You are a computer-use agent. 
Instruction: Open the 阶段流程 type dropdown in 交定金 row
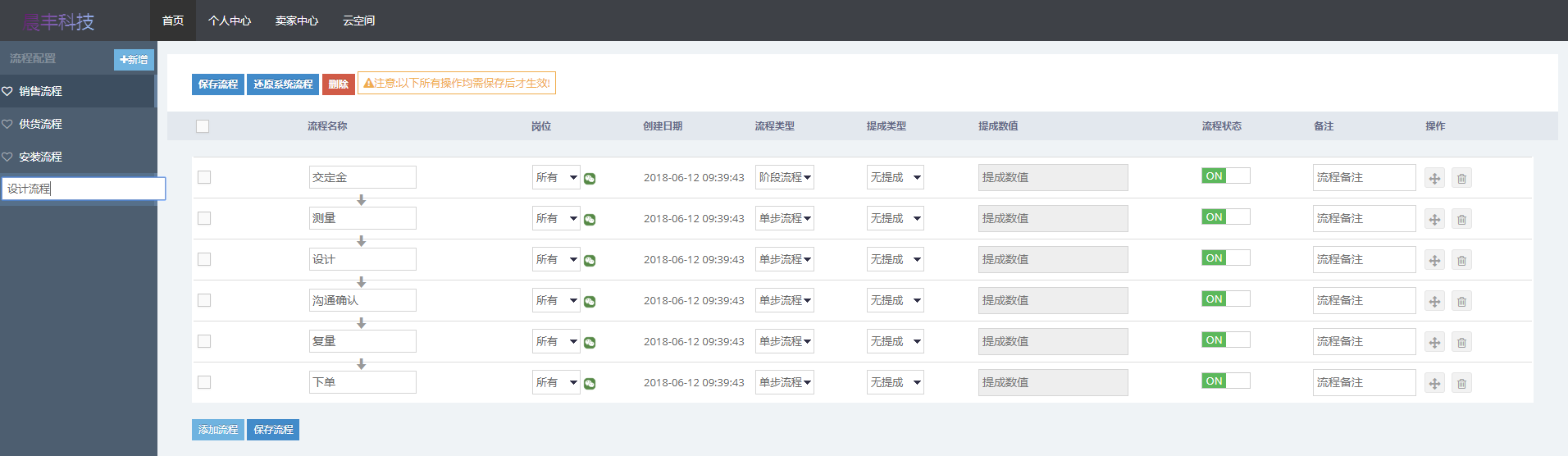tap(785, 177)
